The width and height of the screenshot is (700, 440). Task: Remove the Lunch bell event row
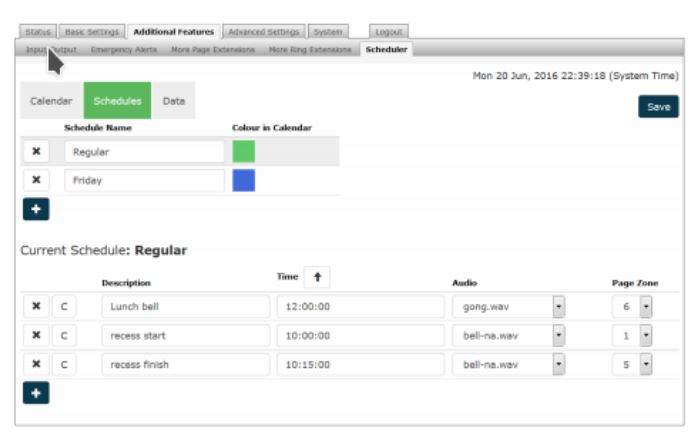click(36, 308)
